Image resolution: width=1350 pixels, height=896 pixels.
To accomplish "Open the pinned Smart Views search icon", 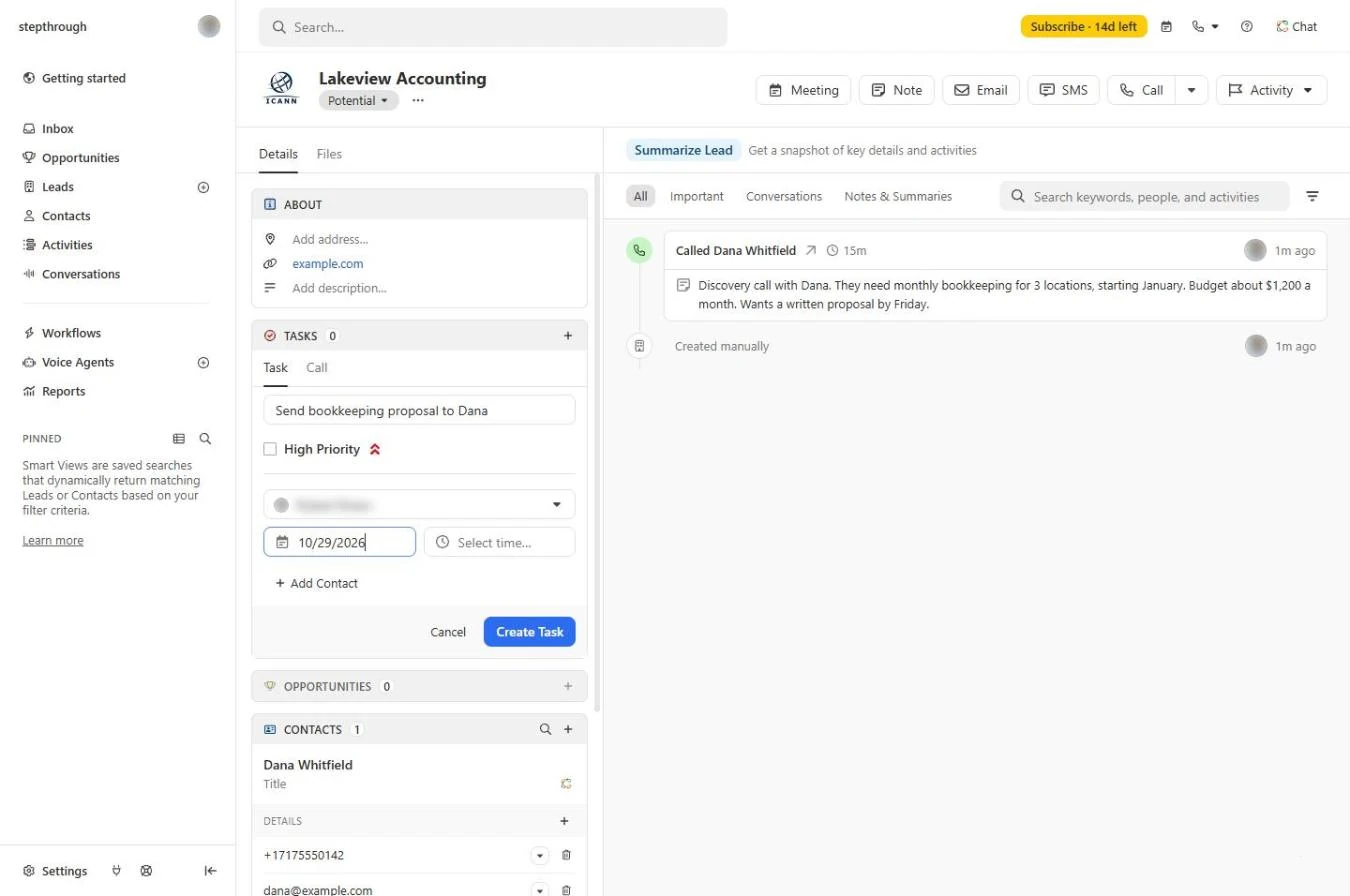I will click(x=205, y=438).
